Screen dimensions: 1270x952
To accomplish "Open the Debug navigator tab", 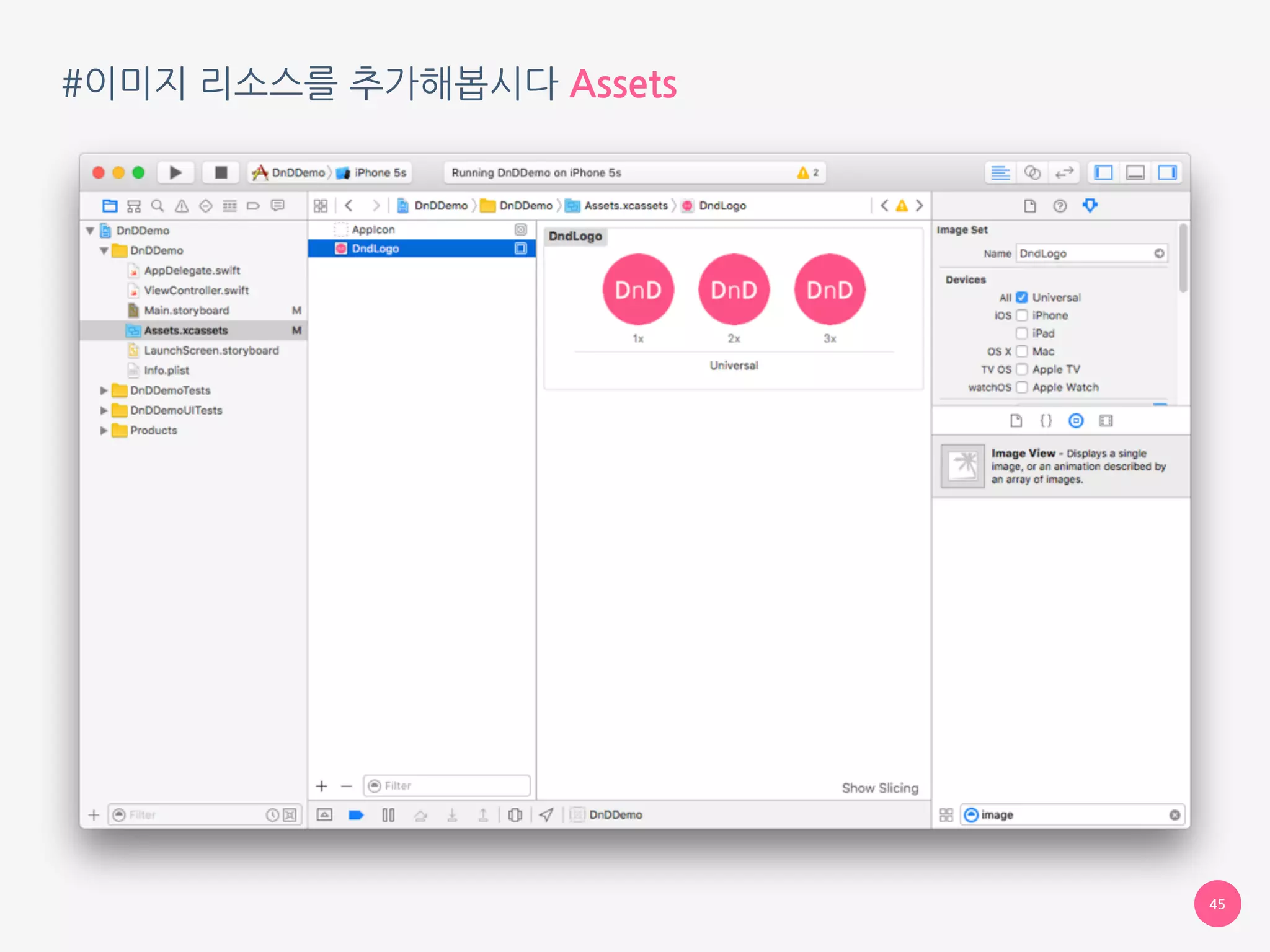I will [229, 206].
